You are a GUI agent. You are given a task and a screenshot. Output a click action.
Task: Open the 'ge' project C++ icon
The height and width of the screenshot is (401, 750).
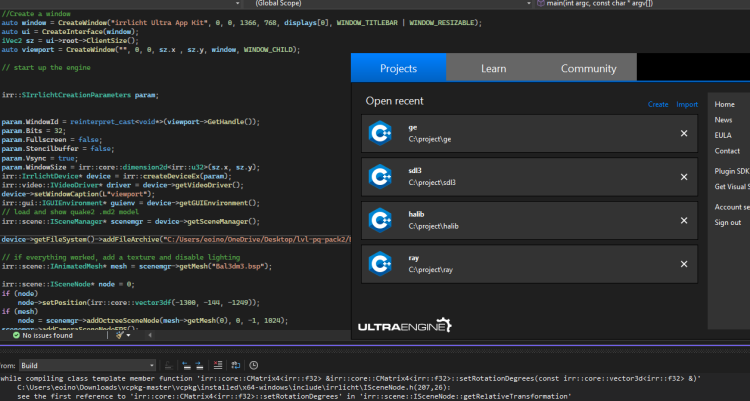pyautogui.click(x=380, y=133)
